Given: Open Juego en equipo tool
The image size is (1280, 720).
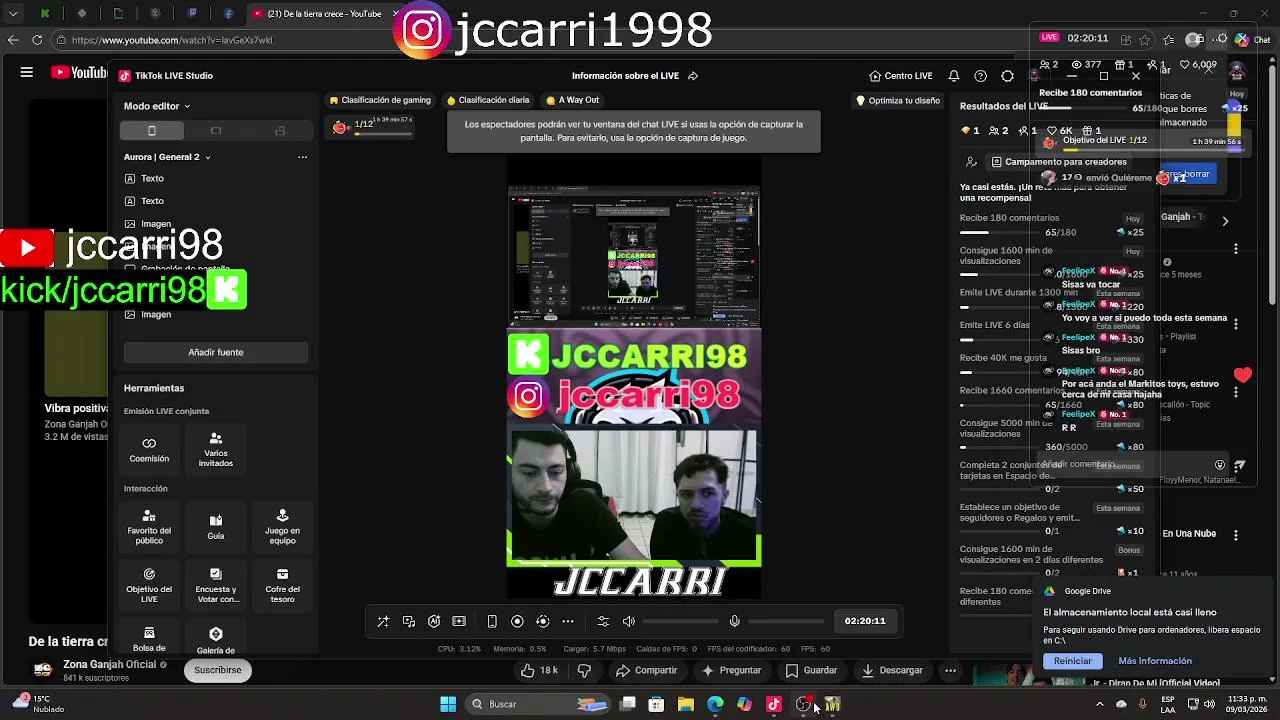Looking at the screenshot, I should point(282,527).
